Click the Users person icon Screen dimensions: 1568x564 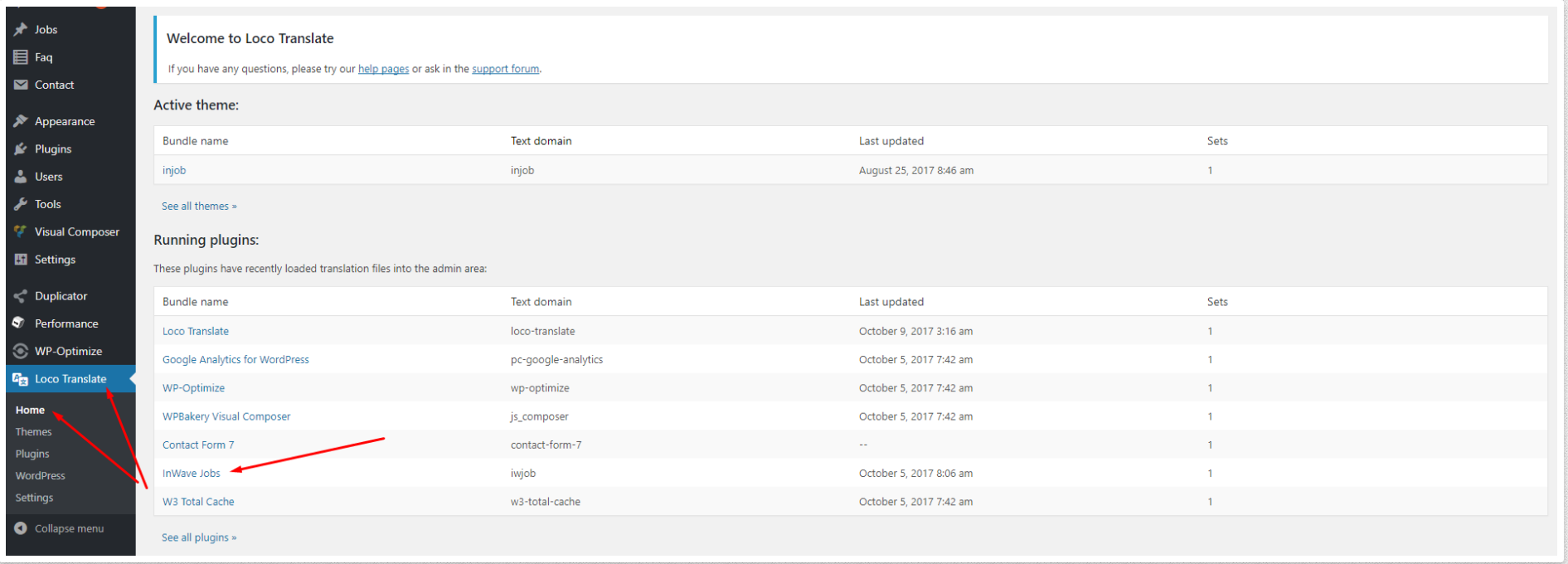[x=21, y=177]
